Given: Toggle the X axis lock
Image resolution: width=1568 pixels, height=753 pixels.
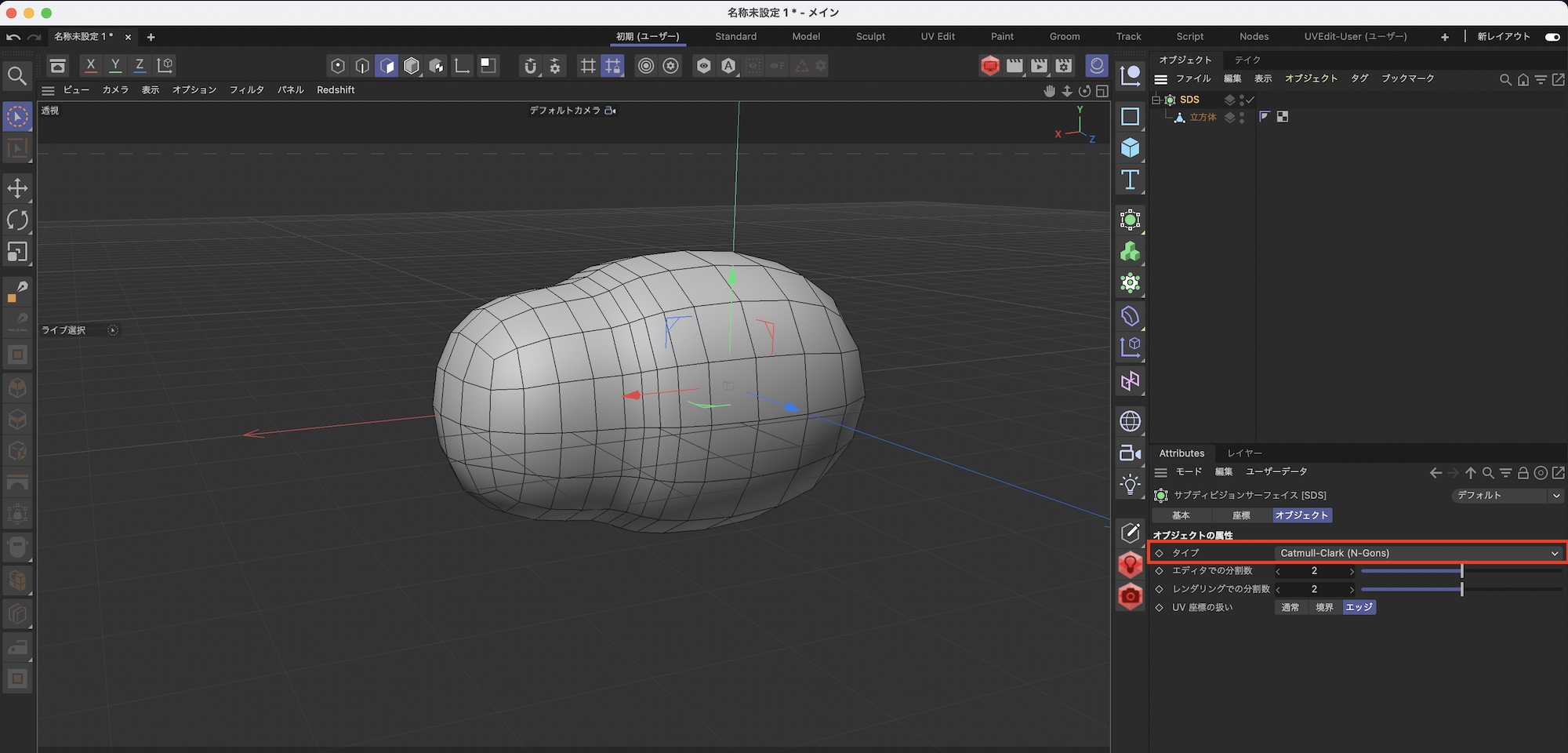Looking at the screenshot, I should click(x=91, y=66).
